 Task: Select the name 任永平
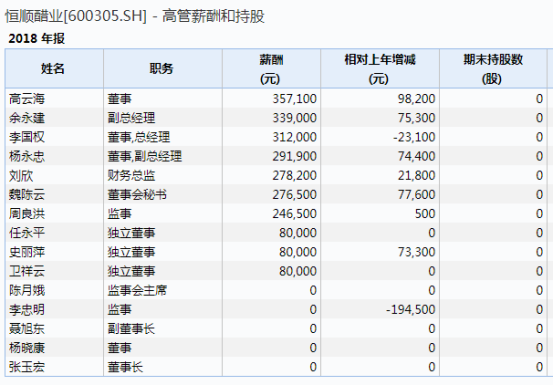[27, 233]
